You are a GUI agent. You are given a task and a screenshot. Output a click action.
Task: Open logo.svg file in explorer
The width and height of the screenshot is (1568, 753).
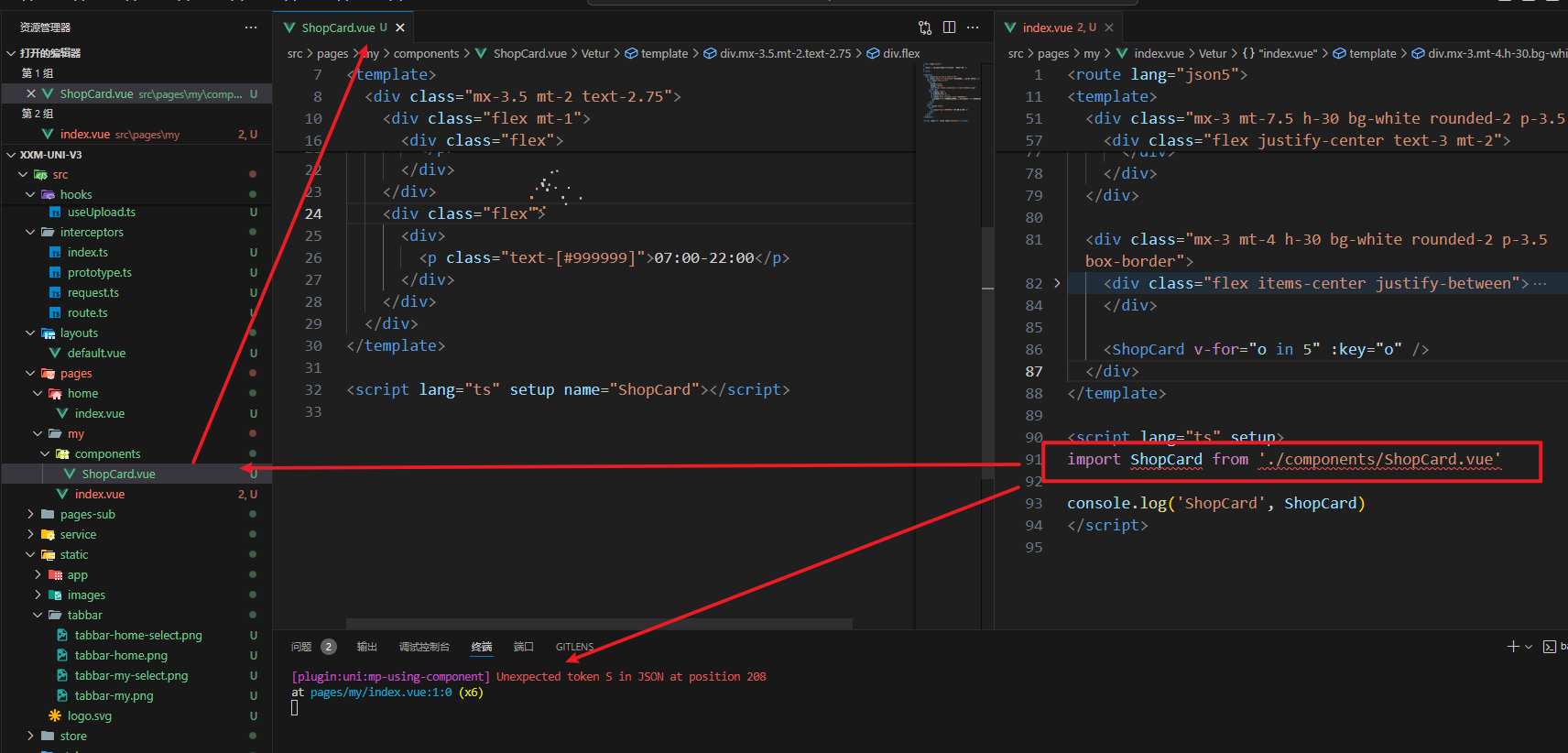(x=89, y=715)
